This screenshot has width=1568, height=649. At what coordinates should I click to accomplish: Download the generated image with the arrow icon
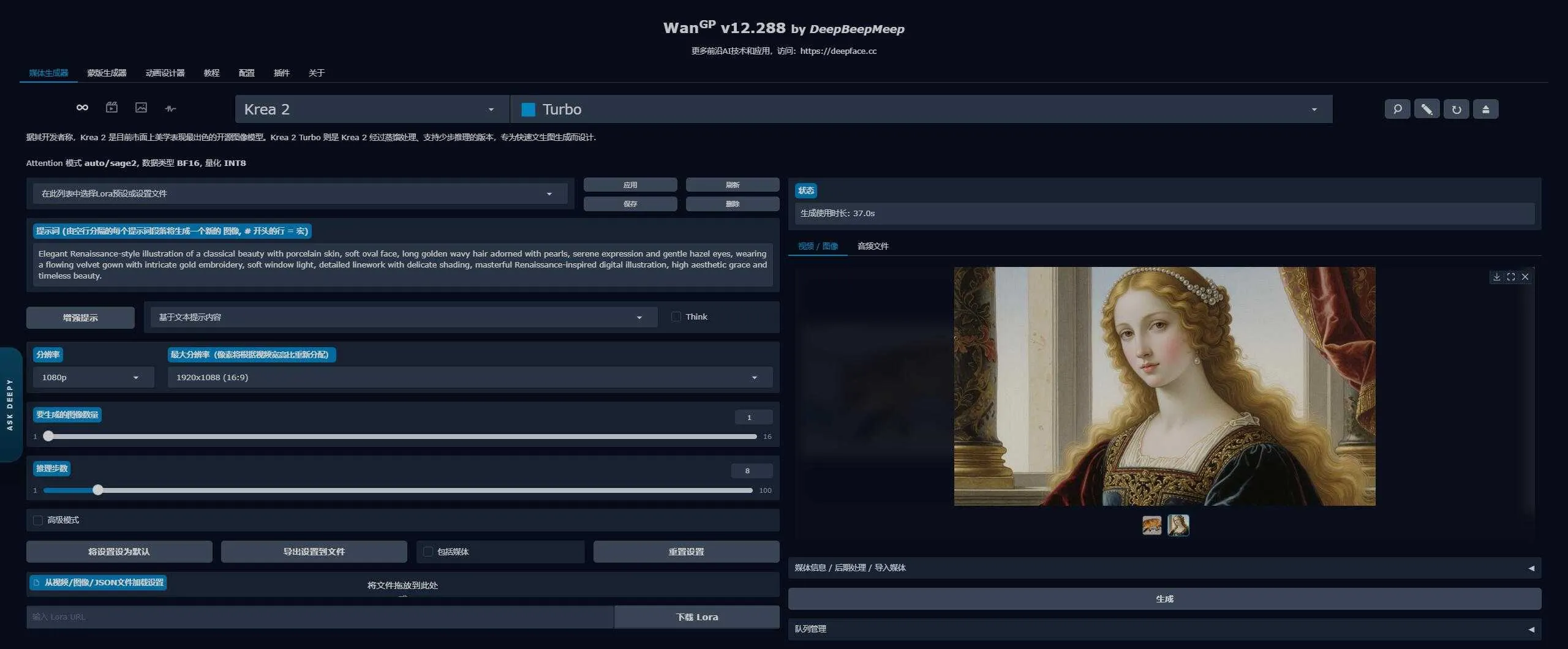tap(1496, 277)
